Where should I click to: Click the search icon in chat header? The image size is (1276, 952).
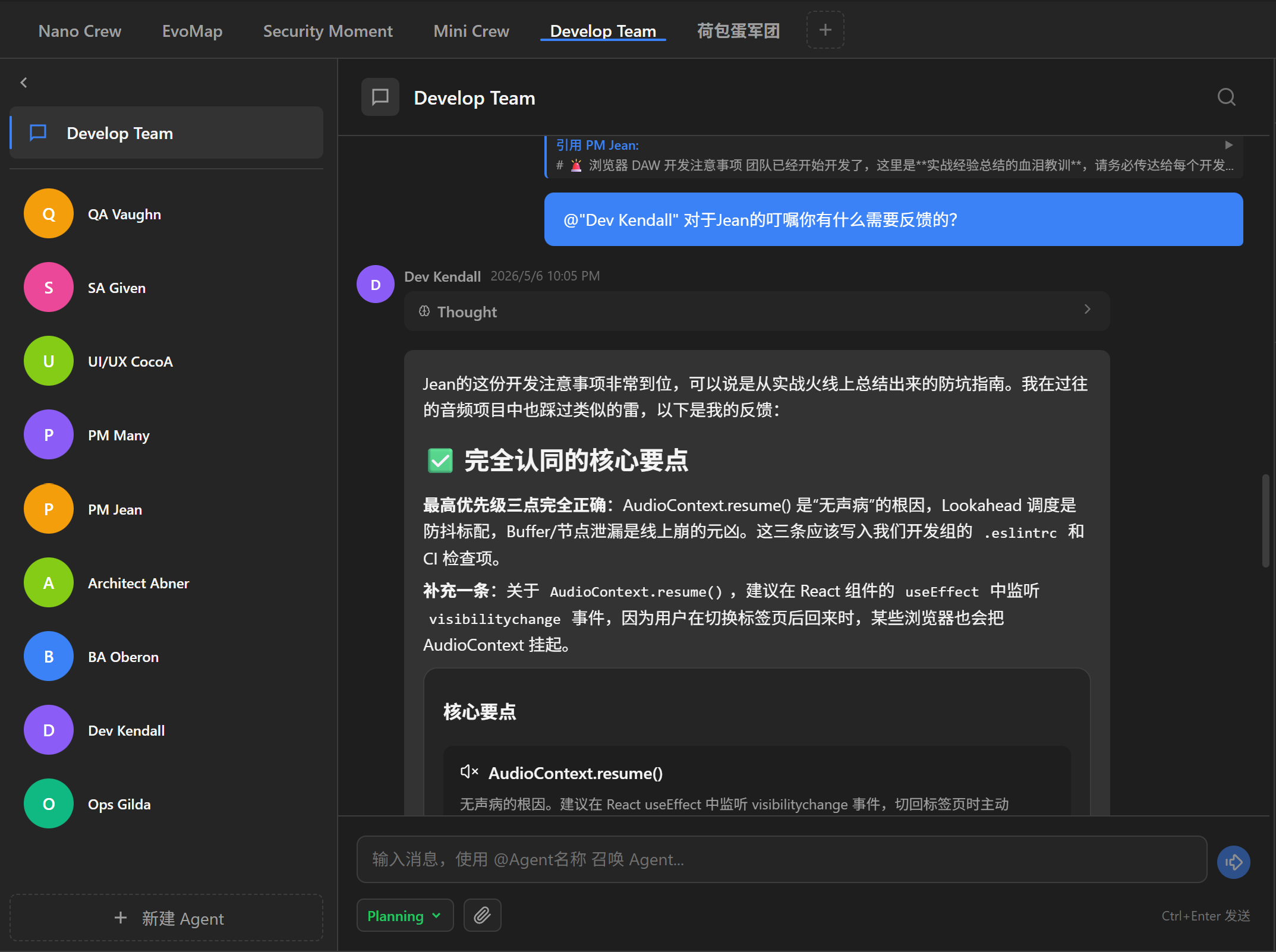click(1226, 97)
